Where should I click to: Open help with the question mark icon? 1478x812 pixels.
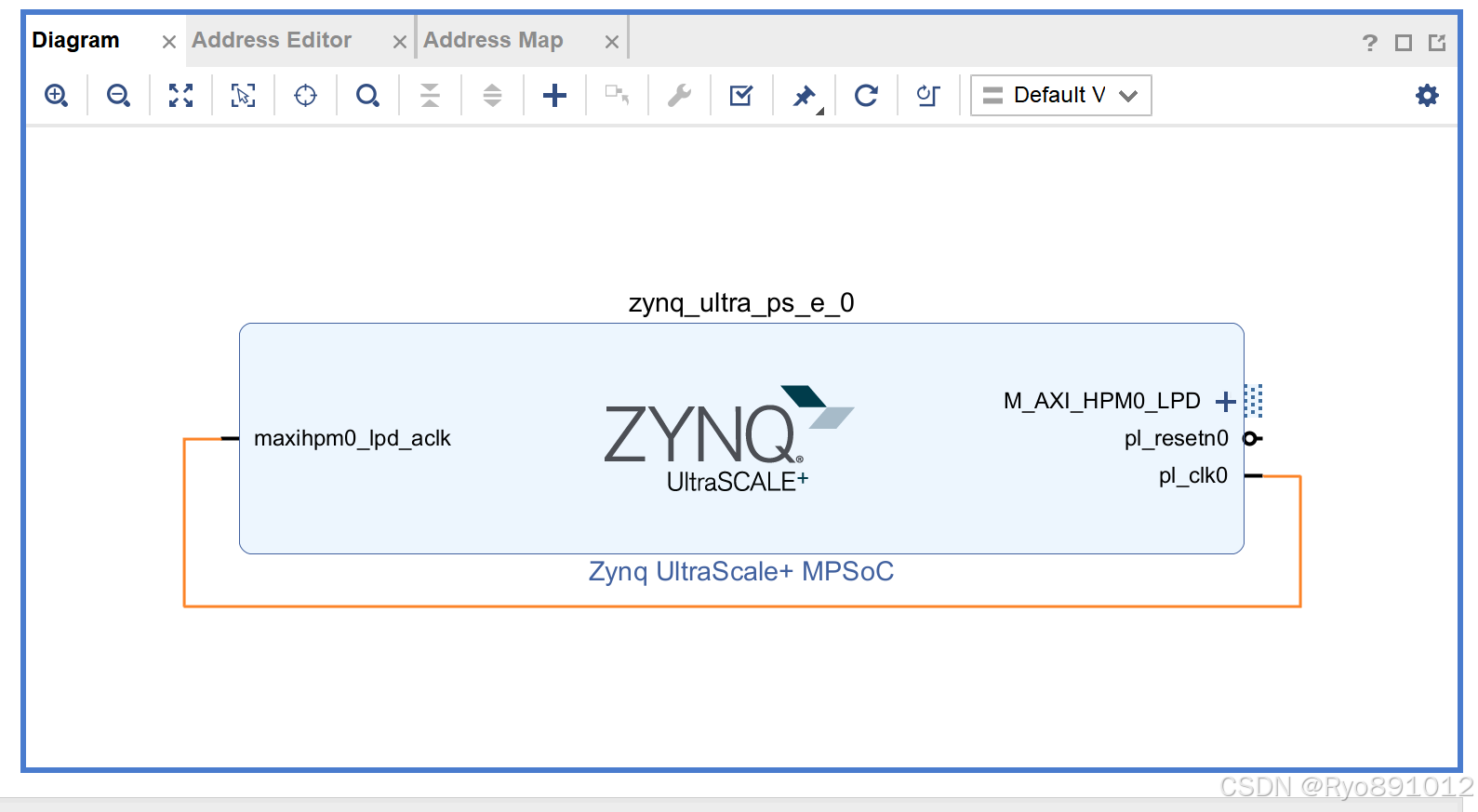click(1369, 43)
